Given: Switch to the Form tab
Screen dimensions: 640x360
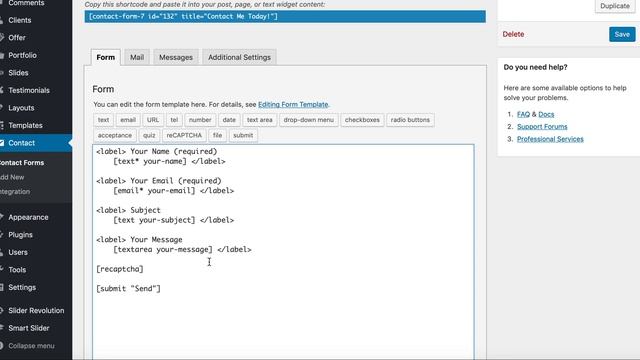Looking at the screenshot, I should pyautogui.click(x=106, y=57).
